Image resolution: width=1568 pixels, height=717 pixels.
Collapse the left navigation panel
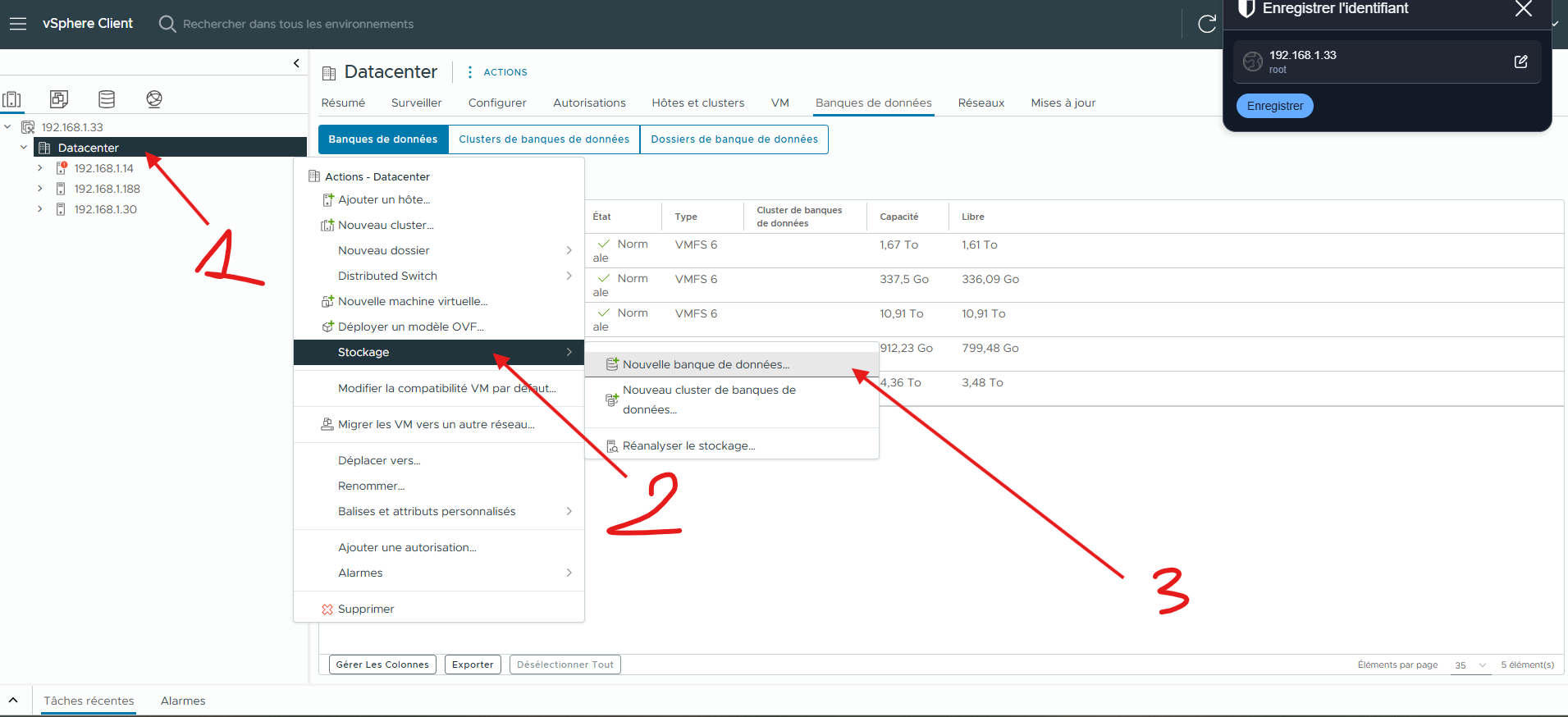(x=296, y=63)
